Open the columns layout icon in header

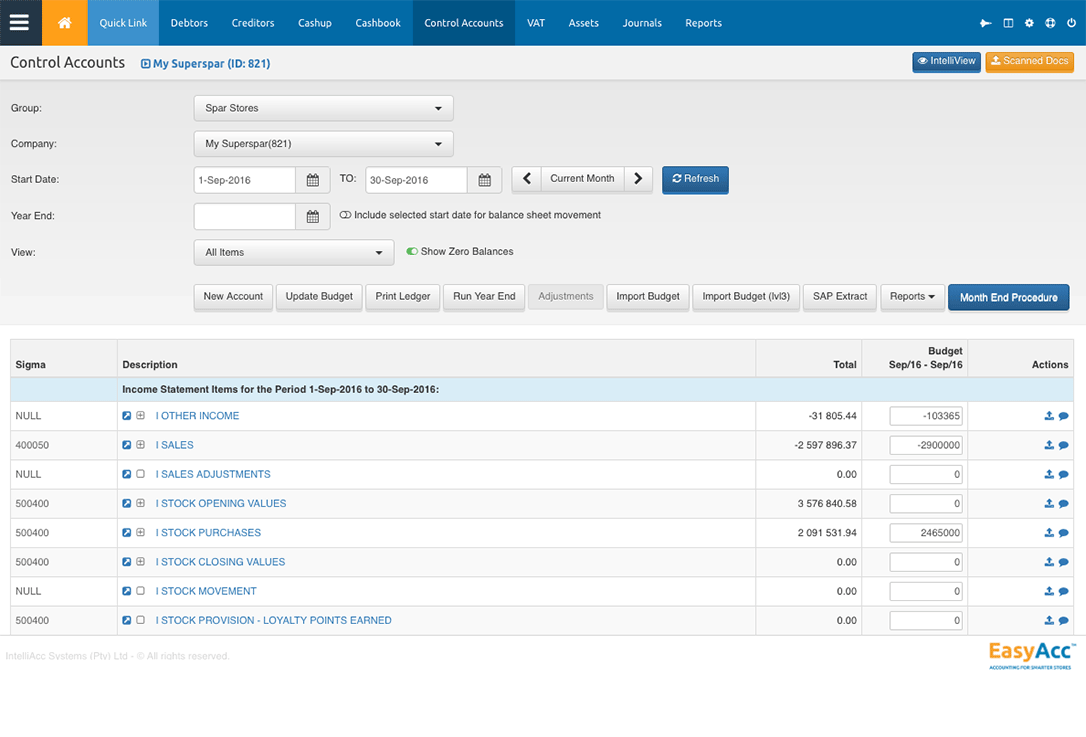pos(1008,23)
